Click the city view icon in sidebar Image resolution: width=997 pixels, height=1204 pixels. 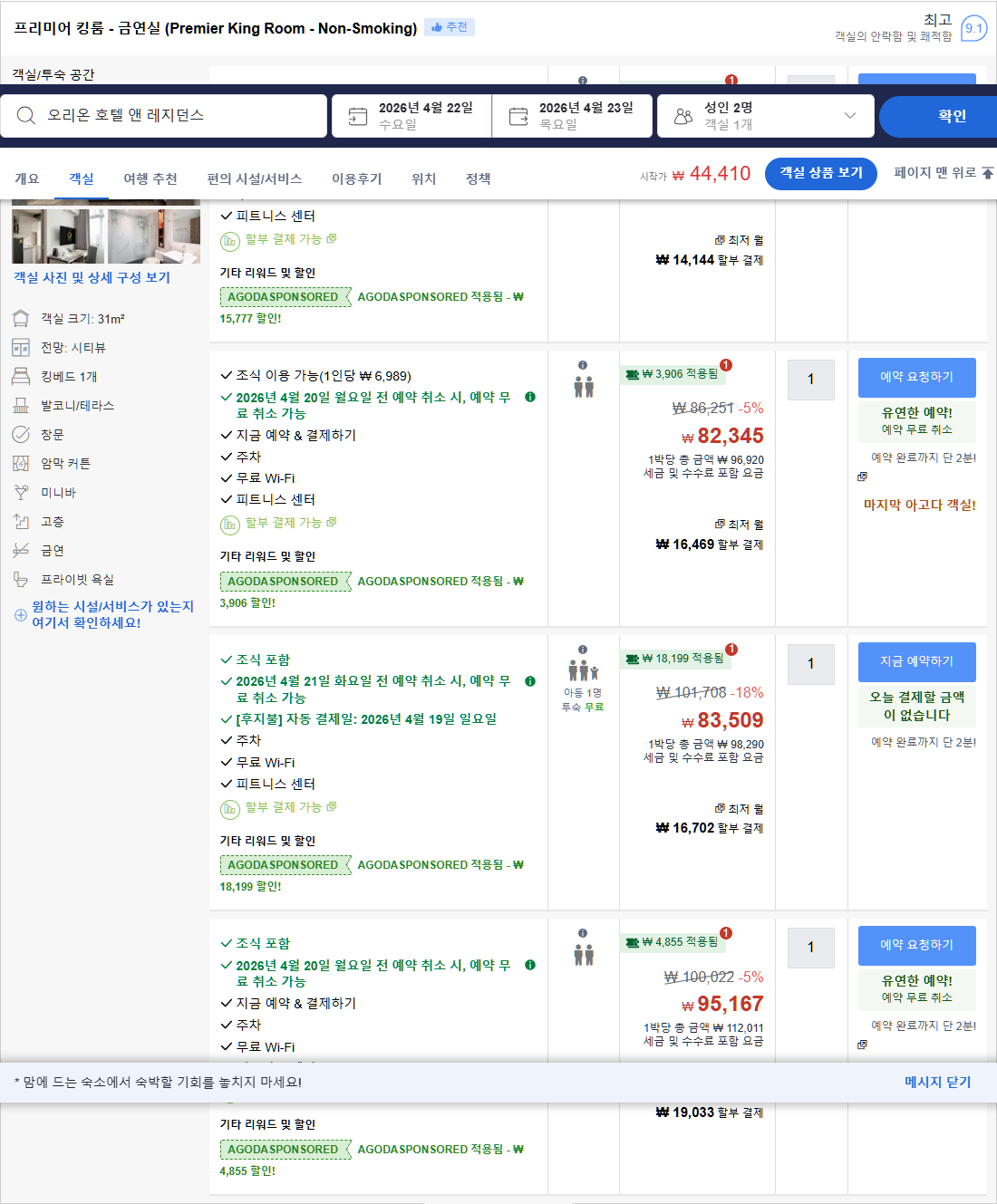point(21,347)
